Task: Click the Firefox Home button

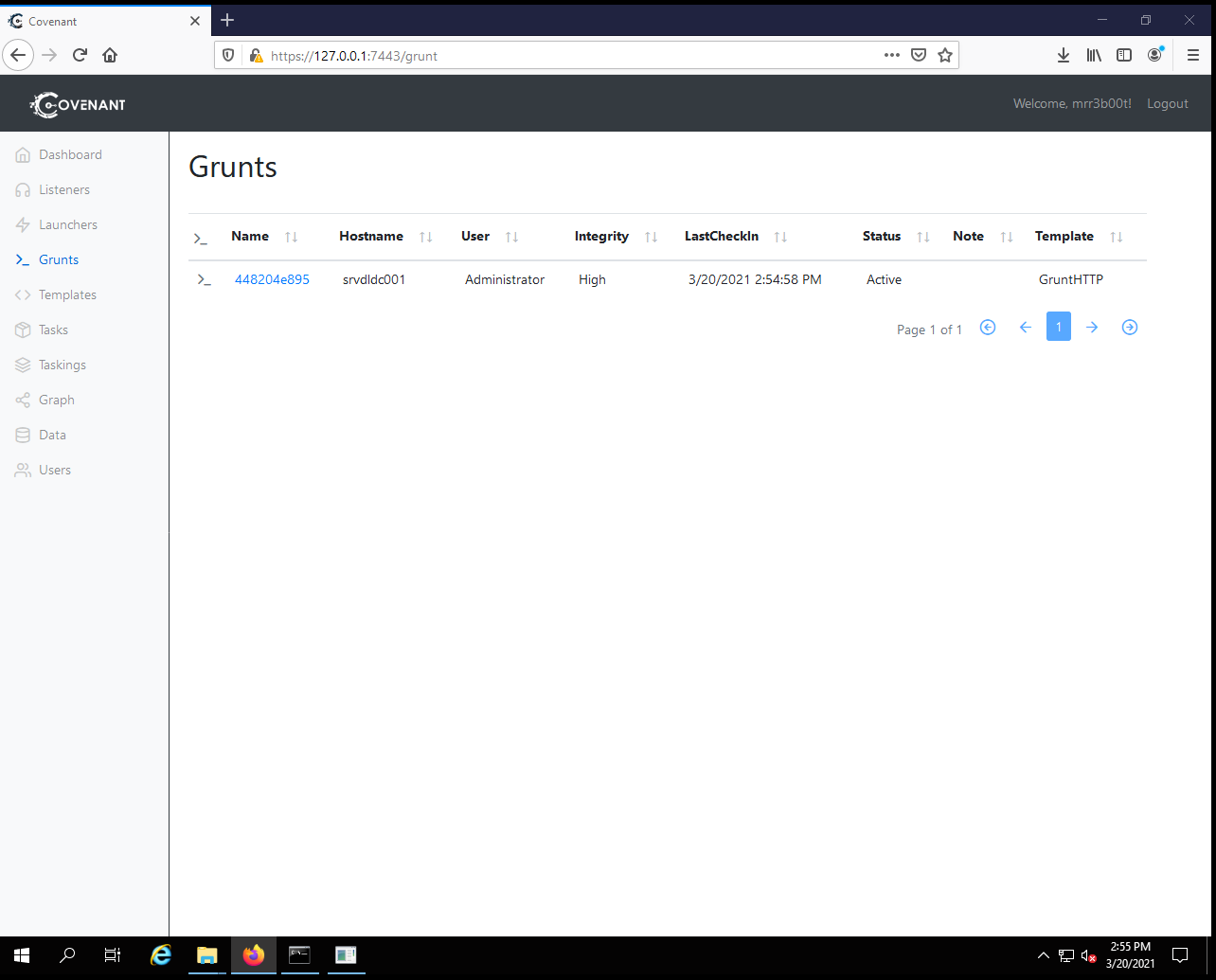Action: coord(110,55)
